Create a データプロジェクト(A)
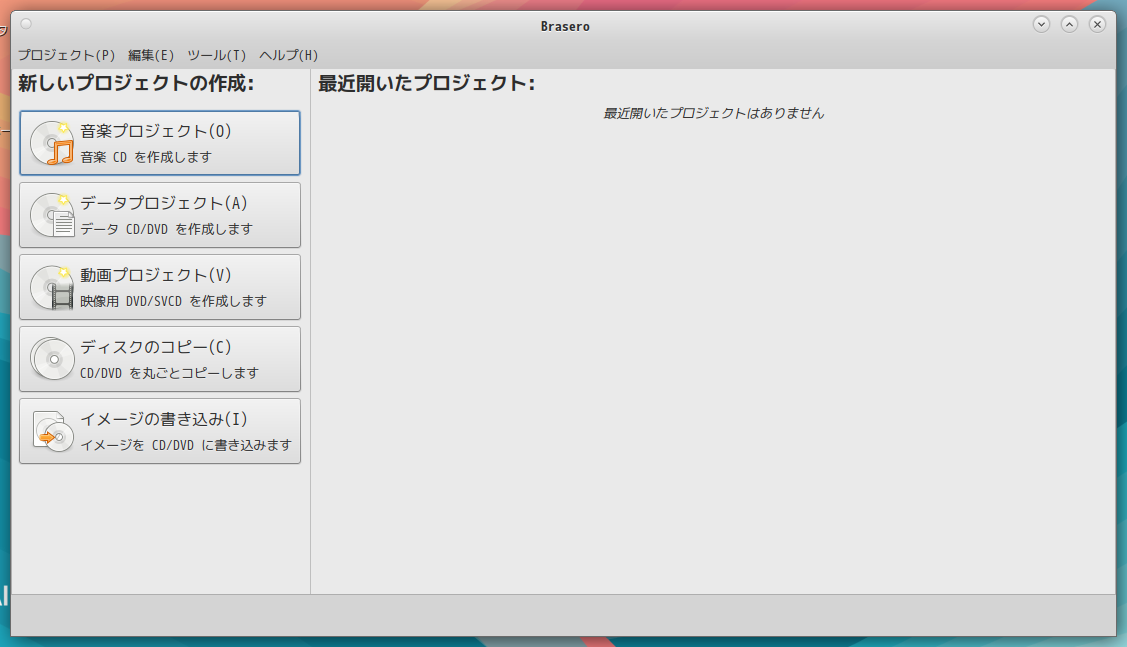Screen dimensions: 1127x647 click(160, 215)
